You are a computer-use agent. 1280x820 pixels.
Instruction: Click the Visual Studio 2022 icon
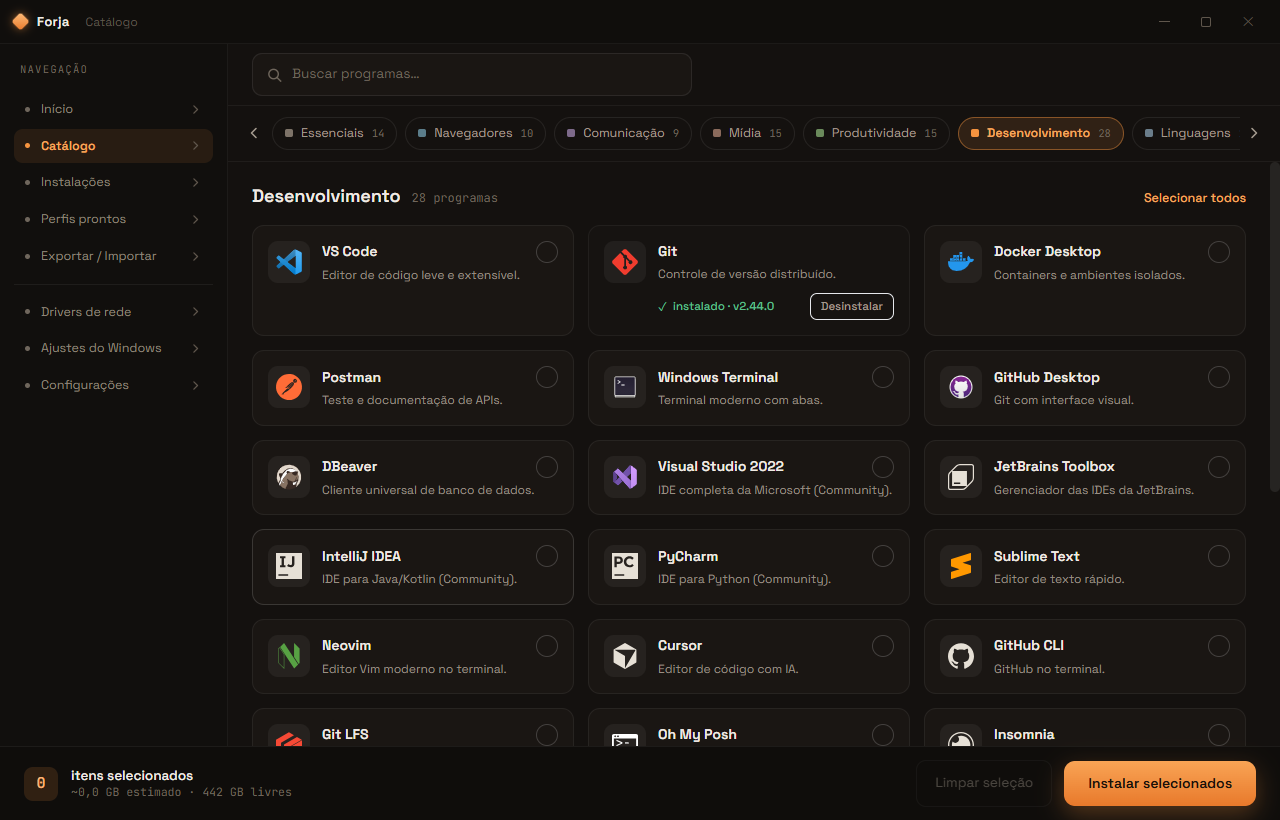point(625,477)
